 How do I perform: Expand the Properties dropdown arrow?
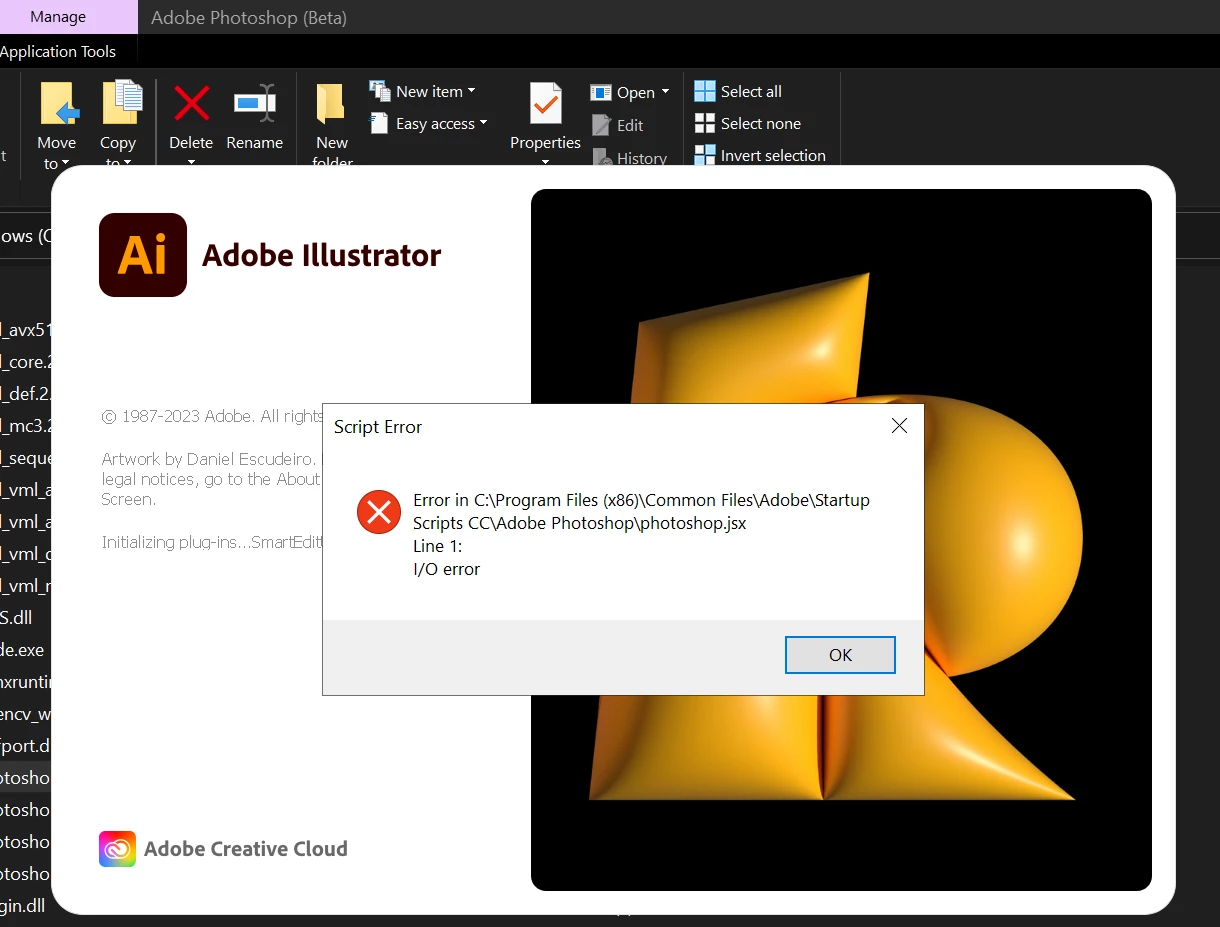(545, 161)
